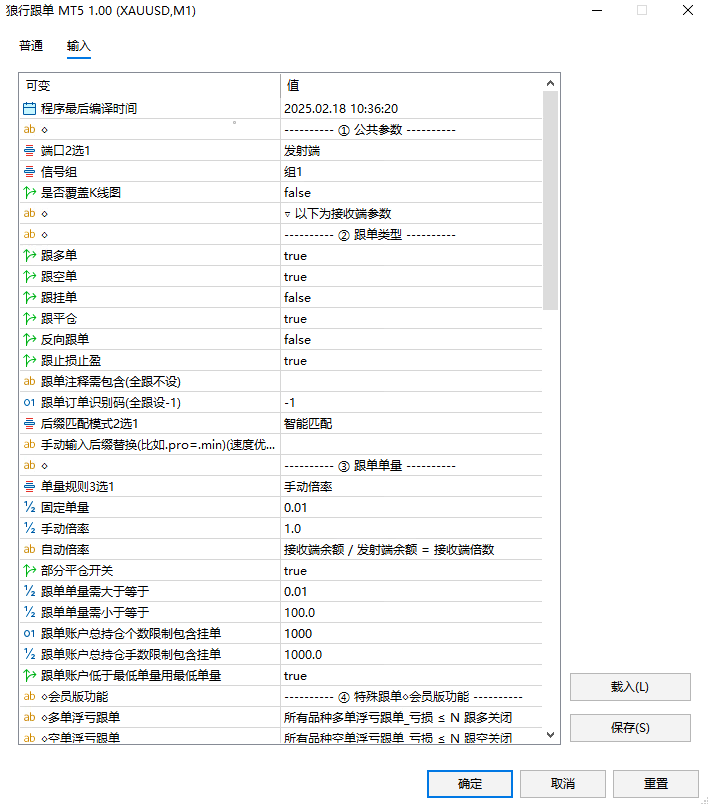Toggle true value of 跟单账户低于最低单量用最低单量
Viewport: 708px width, 804px height.
[x=411, y=676]
